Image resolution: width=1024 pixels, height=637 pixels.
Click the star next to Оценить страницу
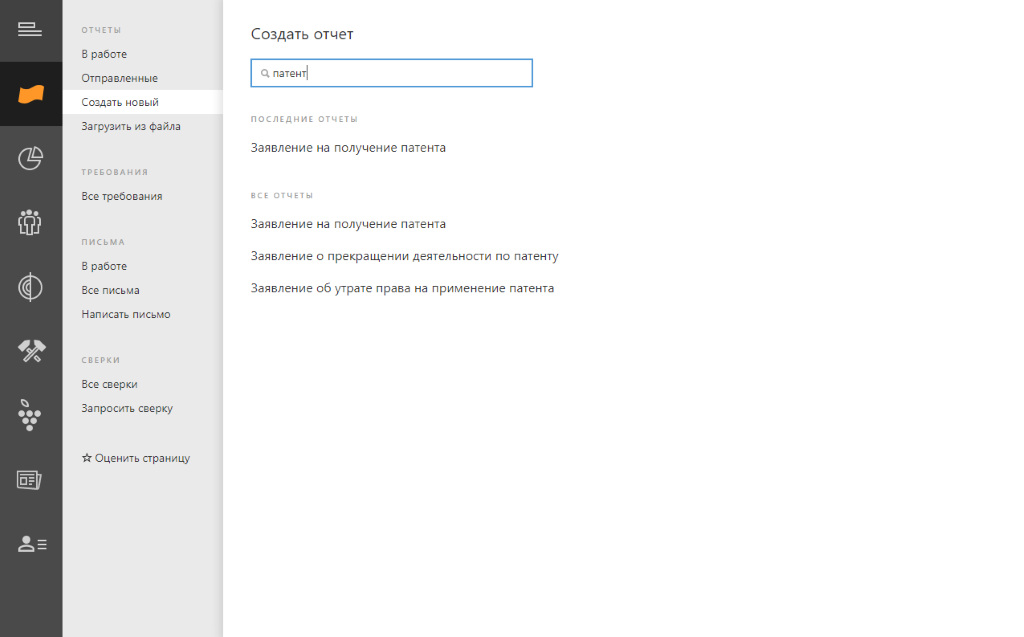tap(87, 458)
